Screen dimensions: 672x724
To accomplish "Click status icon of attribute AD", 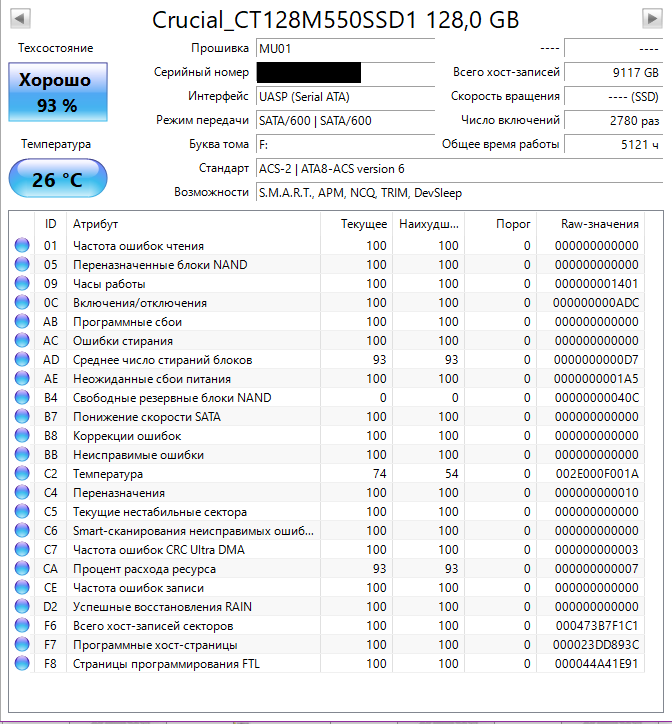I will coord(22,359).
